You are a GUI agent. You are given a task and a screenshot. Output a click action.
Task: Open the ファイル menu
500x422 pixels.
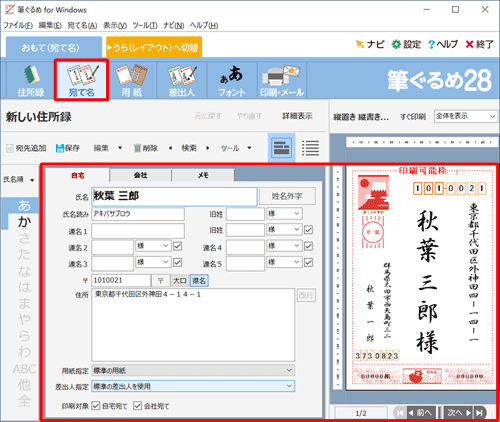pos(18,25)
